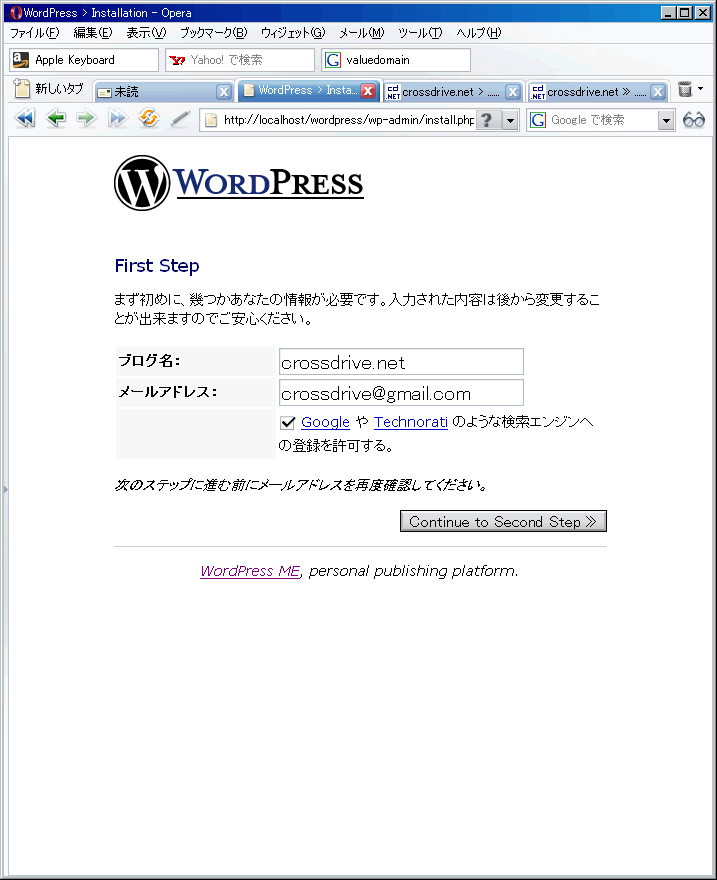Image resolution: width=717 pixels, height=880 pixels.
Task: Click Google icon in toolbar search box
Action: [538, 120]
